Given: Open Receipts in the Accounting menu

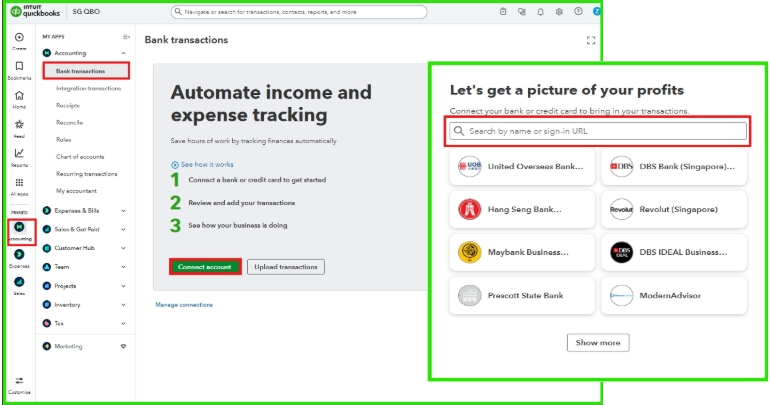Looking at the screenshot, I should (x=68, y=106).
